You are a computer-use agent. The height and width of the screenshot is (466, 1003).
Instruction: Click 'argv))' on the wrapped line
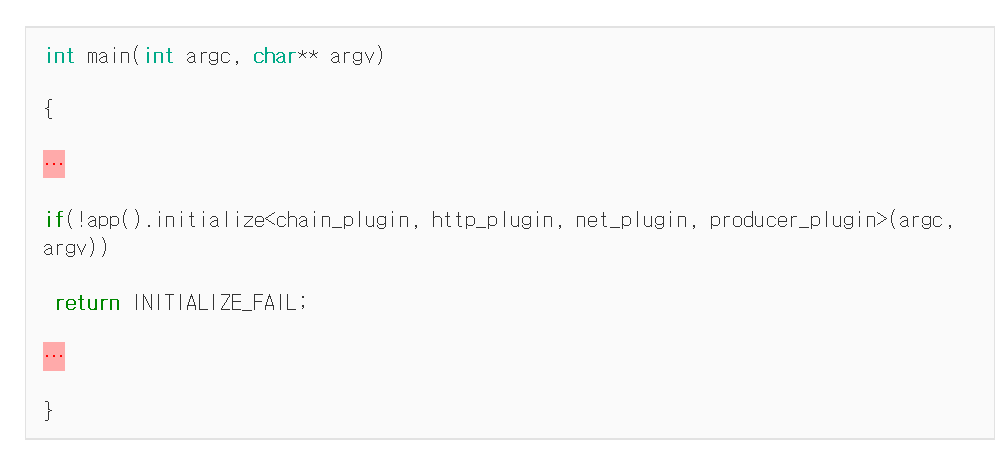[76, 248]
